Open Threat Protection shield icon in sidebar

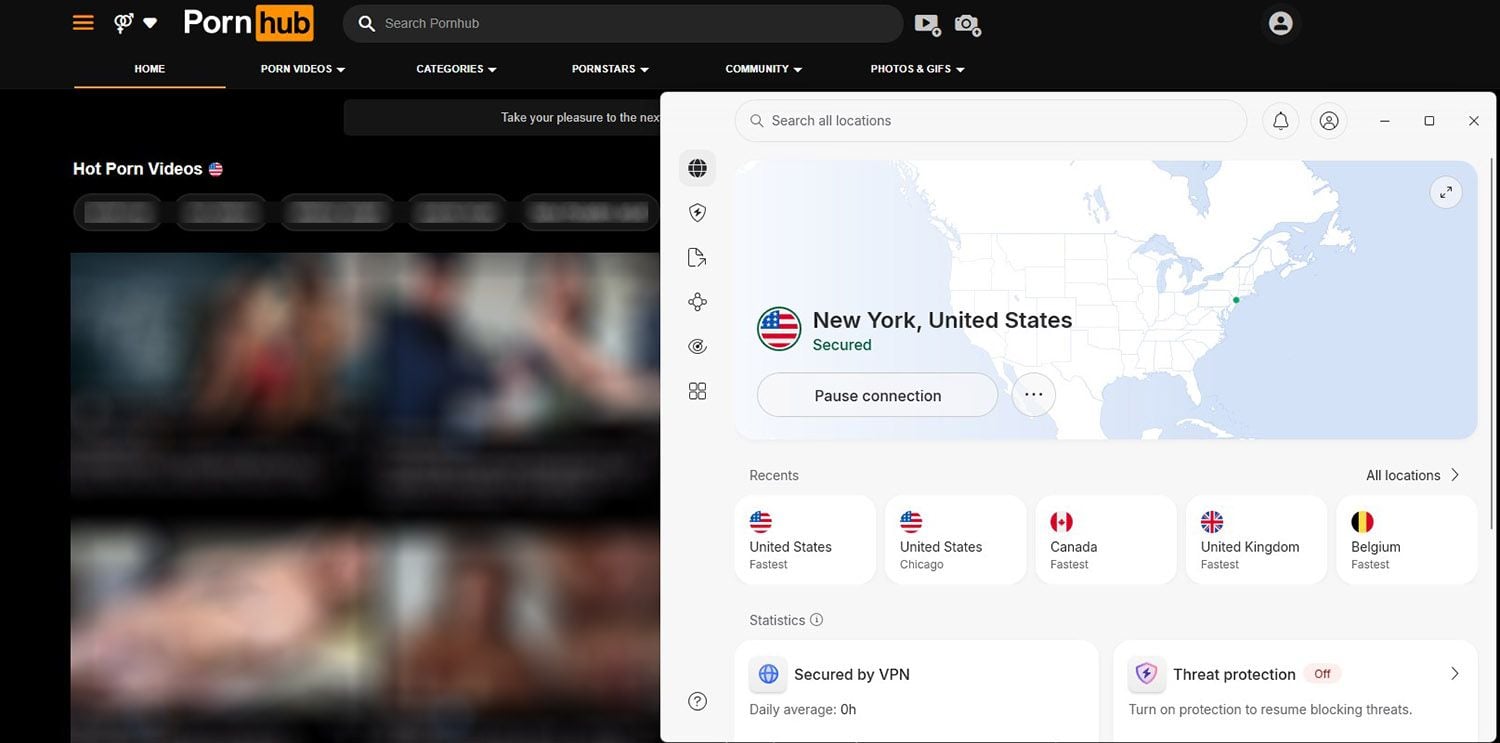[x=697, y=212]
